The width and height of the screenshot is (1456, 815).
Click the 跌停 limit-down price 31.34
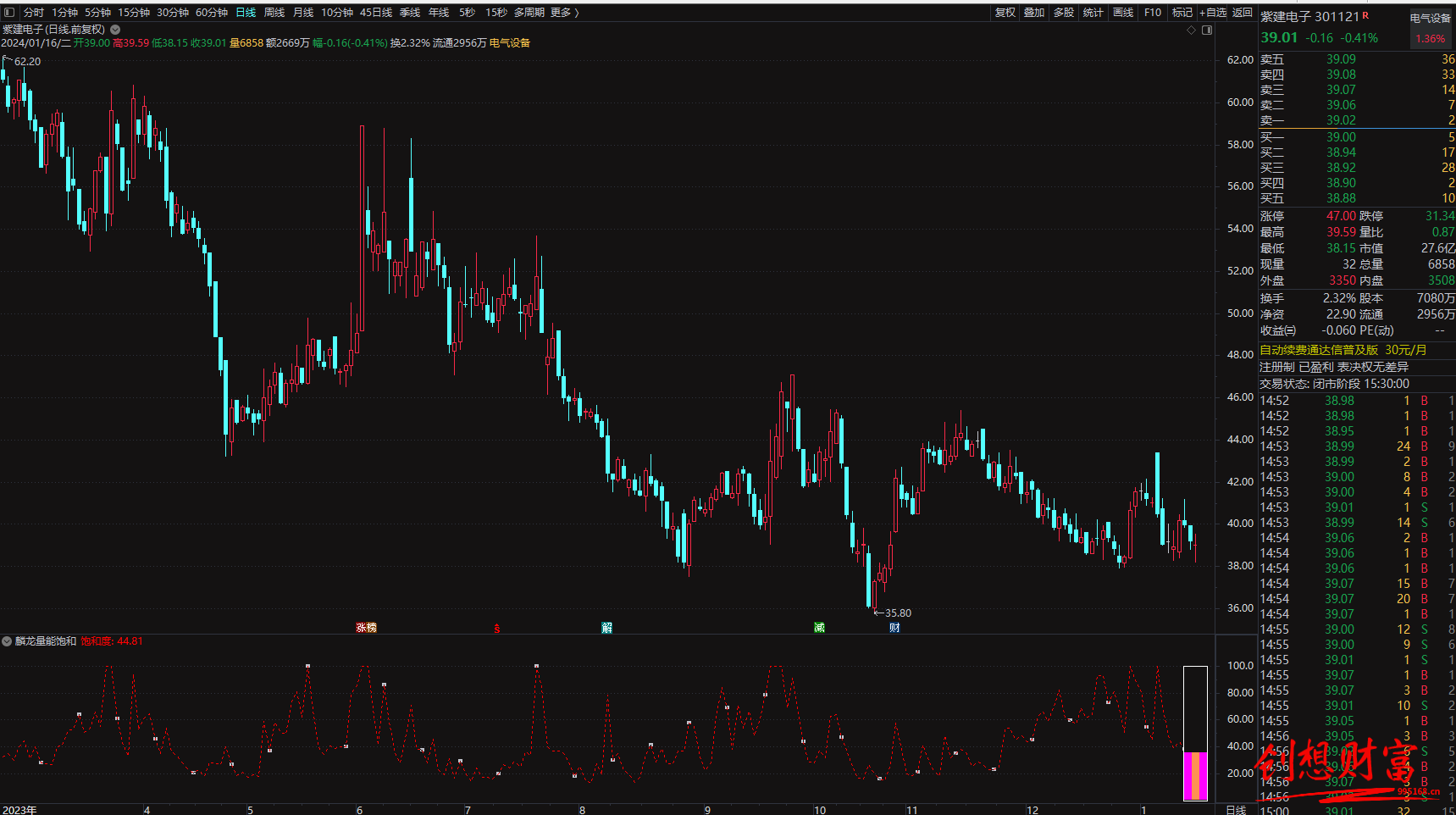point(1440,216)
